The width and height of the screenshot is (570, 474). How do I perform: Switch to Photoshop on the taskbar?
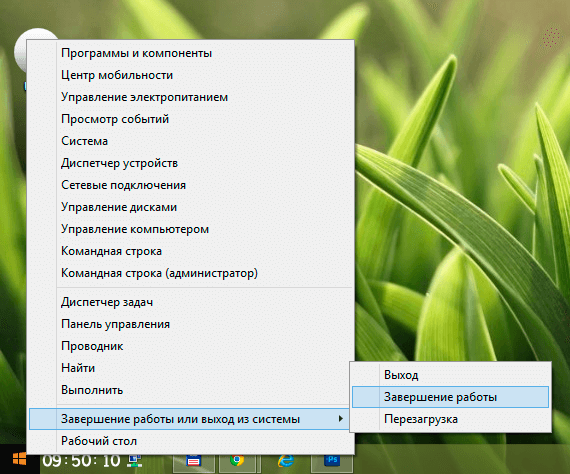click(x=332, y=461)
